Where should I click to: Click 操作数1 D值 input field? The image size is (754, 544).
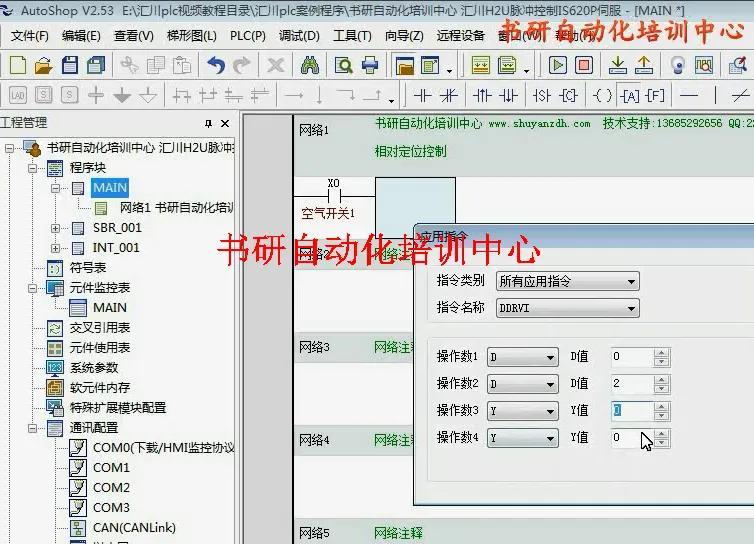[x=632, y=357]
